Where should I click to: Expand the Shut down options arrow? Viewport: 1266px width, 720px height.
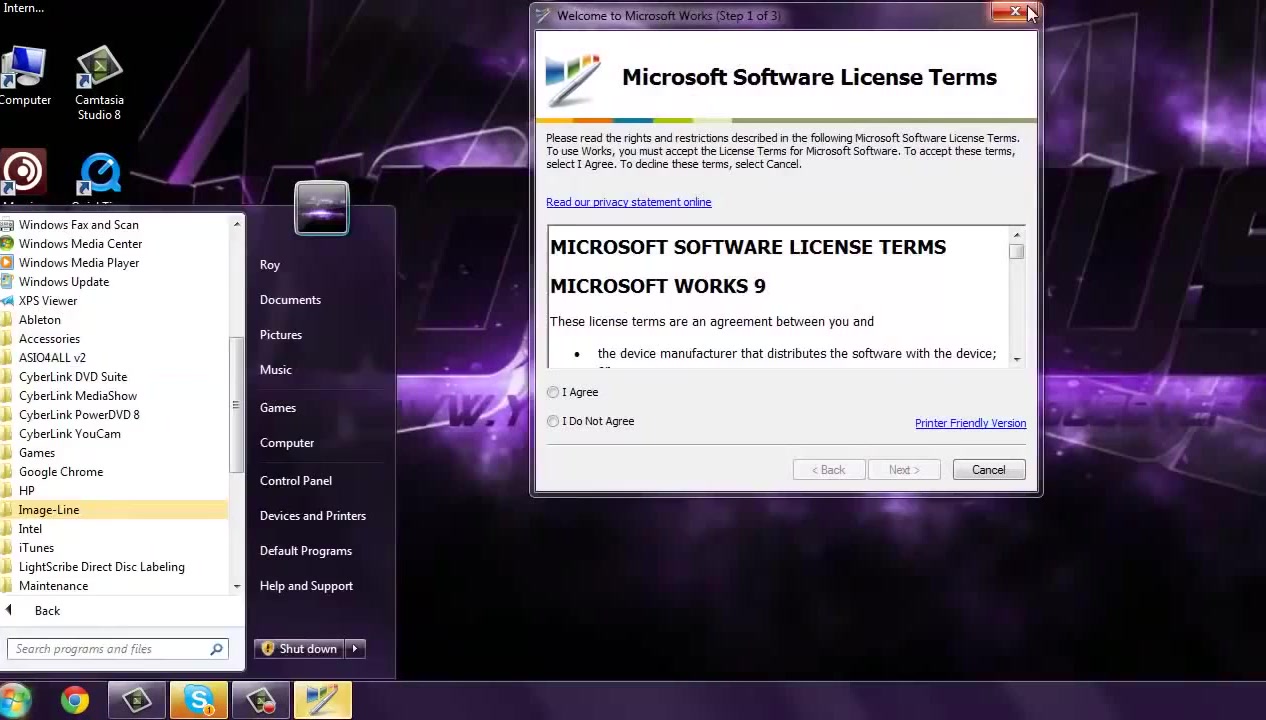(x=354, y=649)
